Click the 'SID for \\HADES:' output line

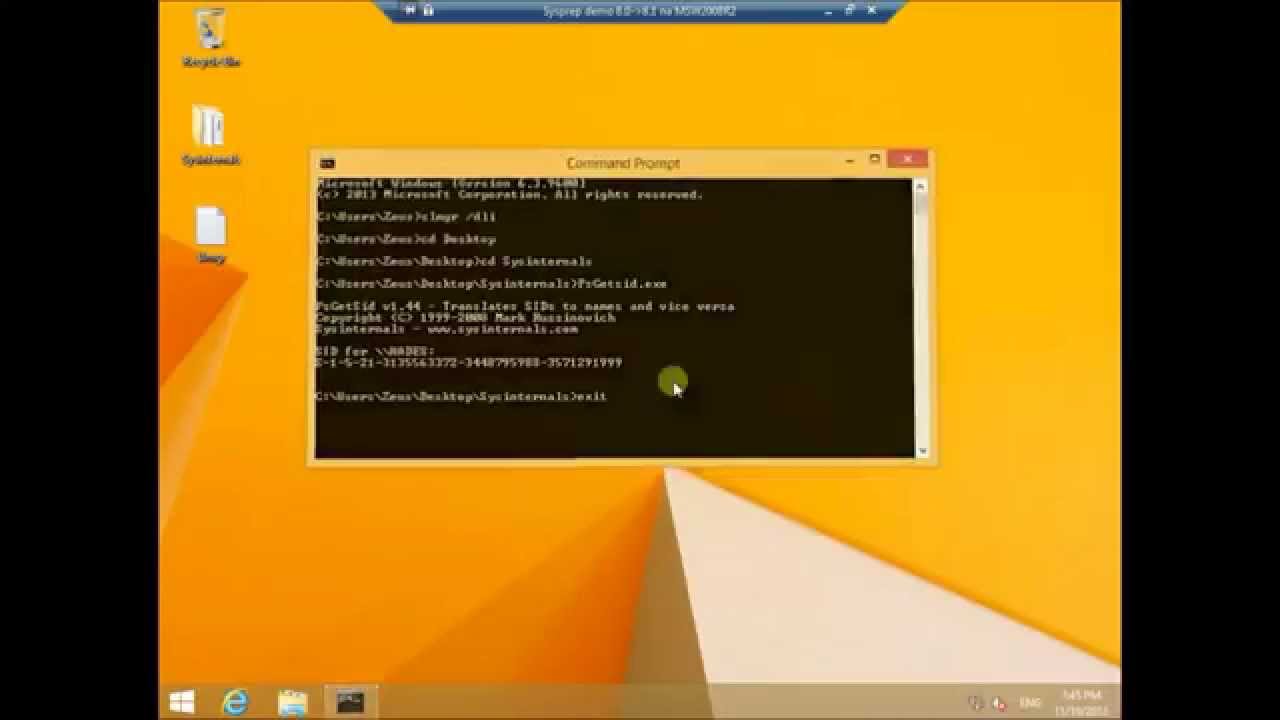(375, 352)
